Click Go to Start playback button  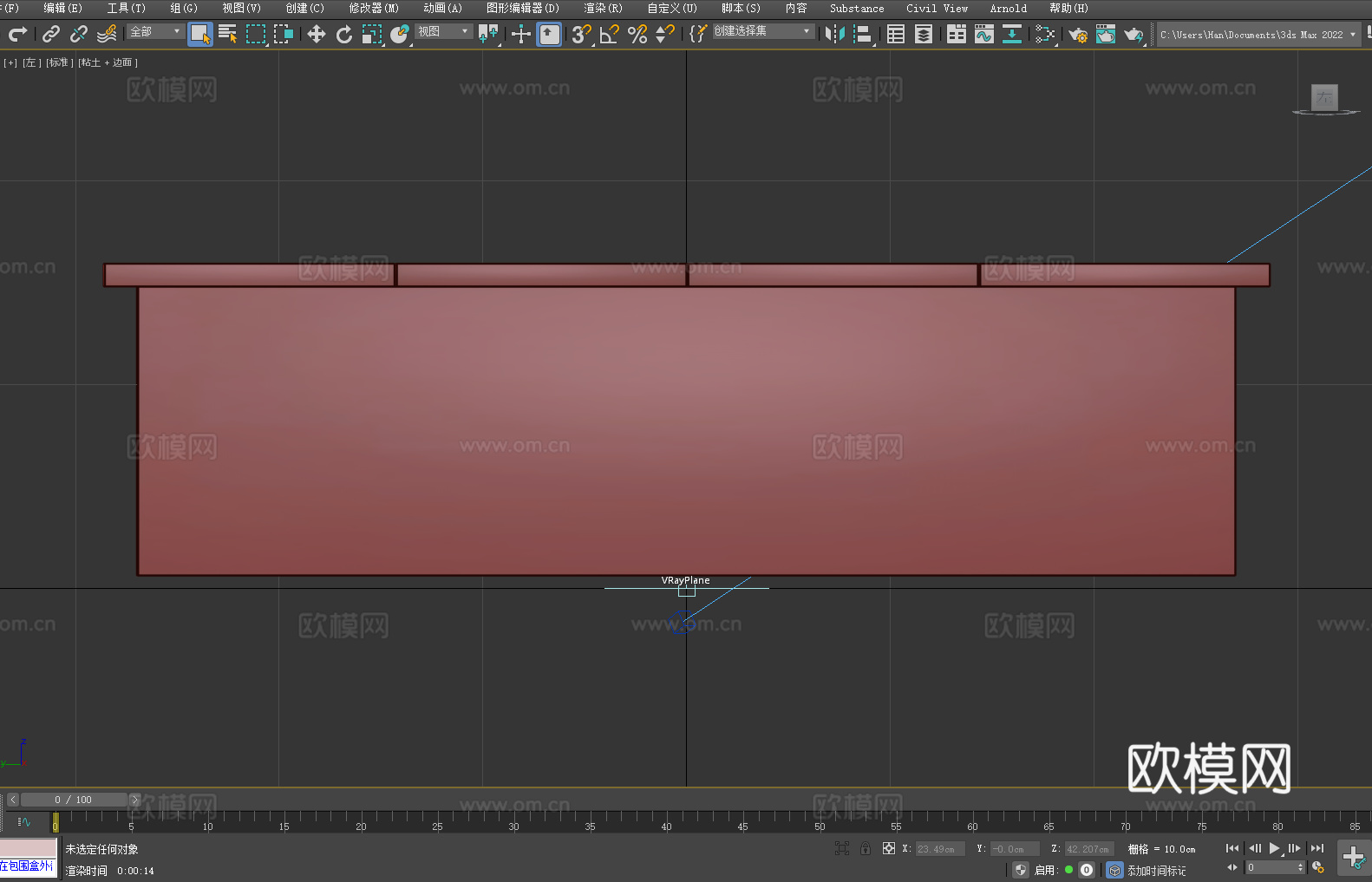(x=1232, y=848)
